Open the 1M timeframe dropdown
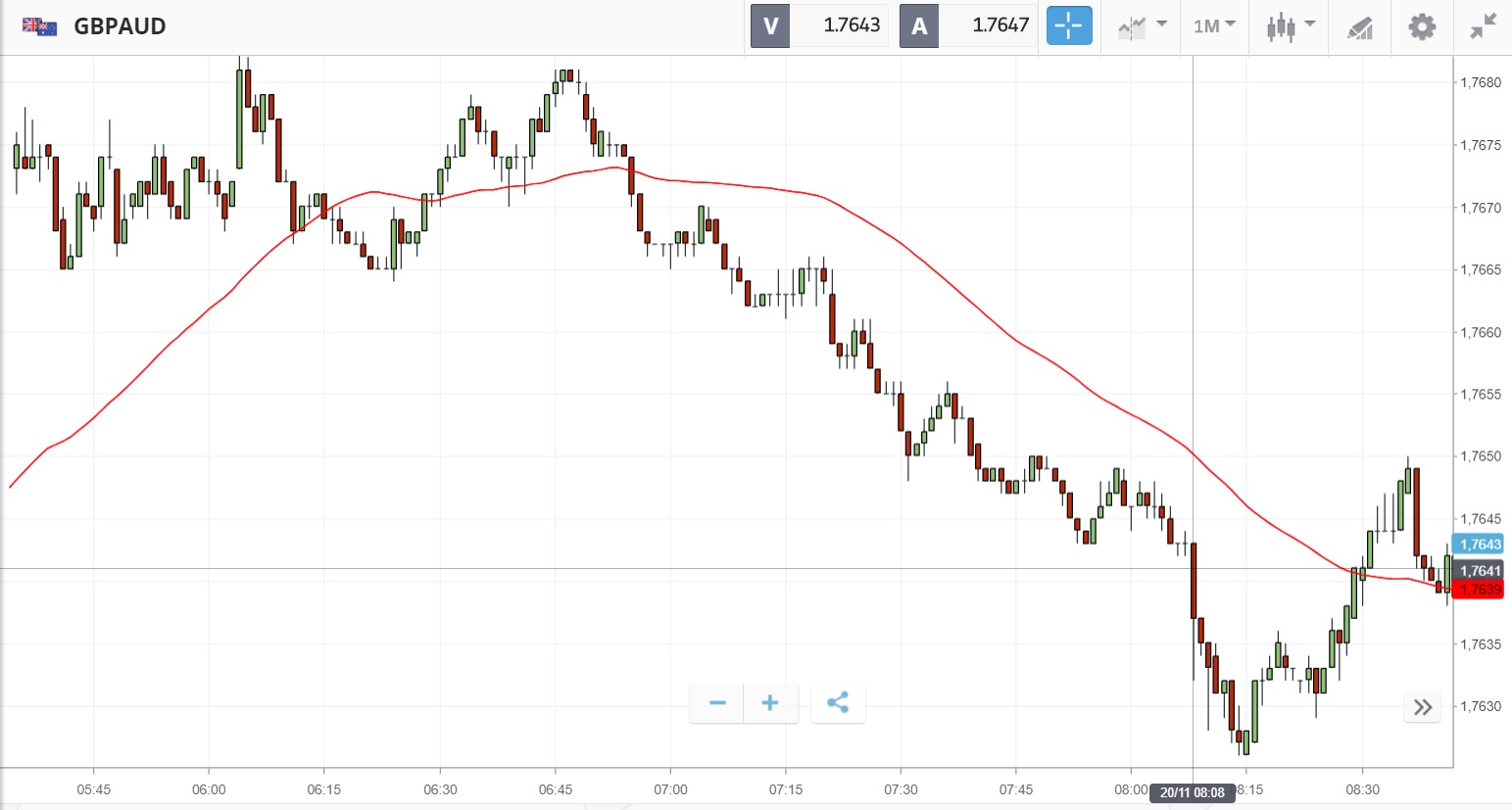This screenshot has width=1512, height=810. [x=1214, y=26]
